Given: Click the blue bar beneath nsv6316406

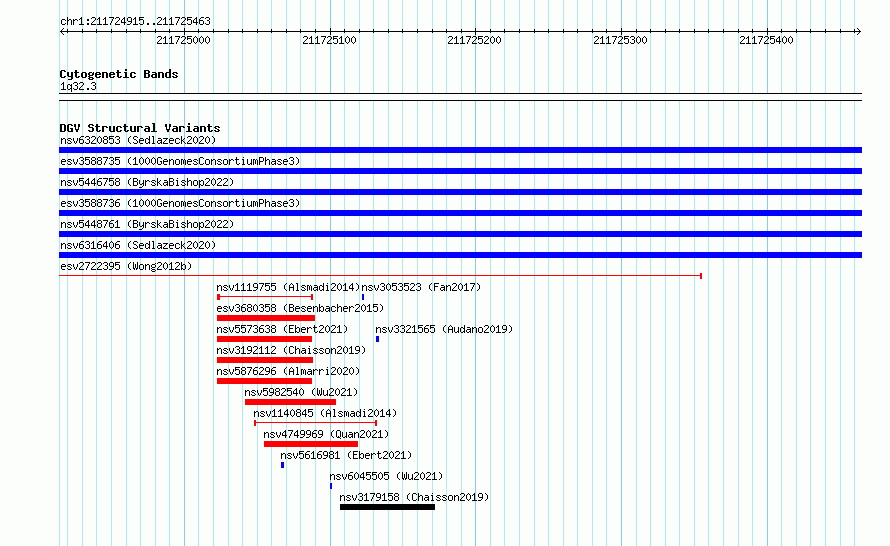Looking at the screenshot, I should click(x=460, y=255).
